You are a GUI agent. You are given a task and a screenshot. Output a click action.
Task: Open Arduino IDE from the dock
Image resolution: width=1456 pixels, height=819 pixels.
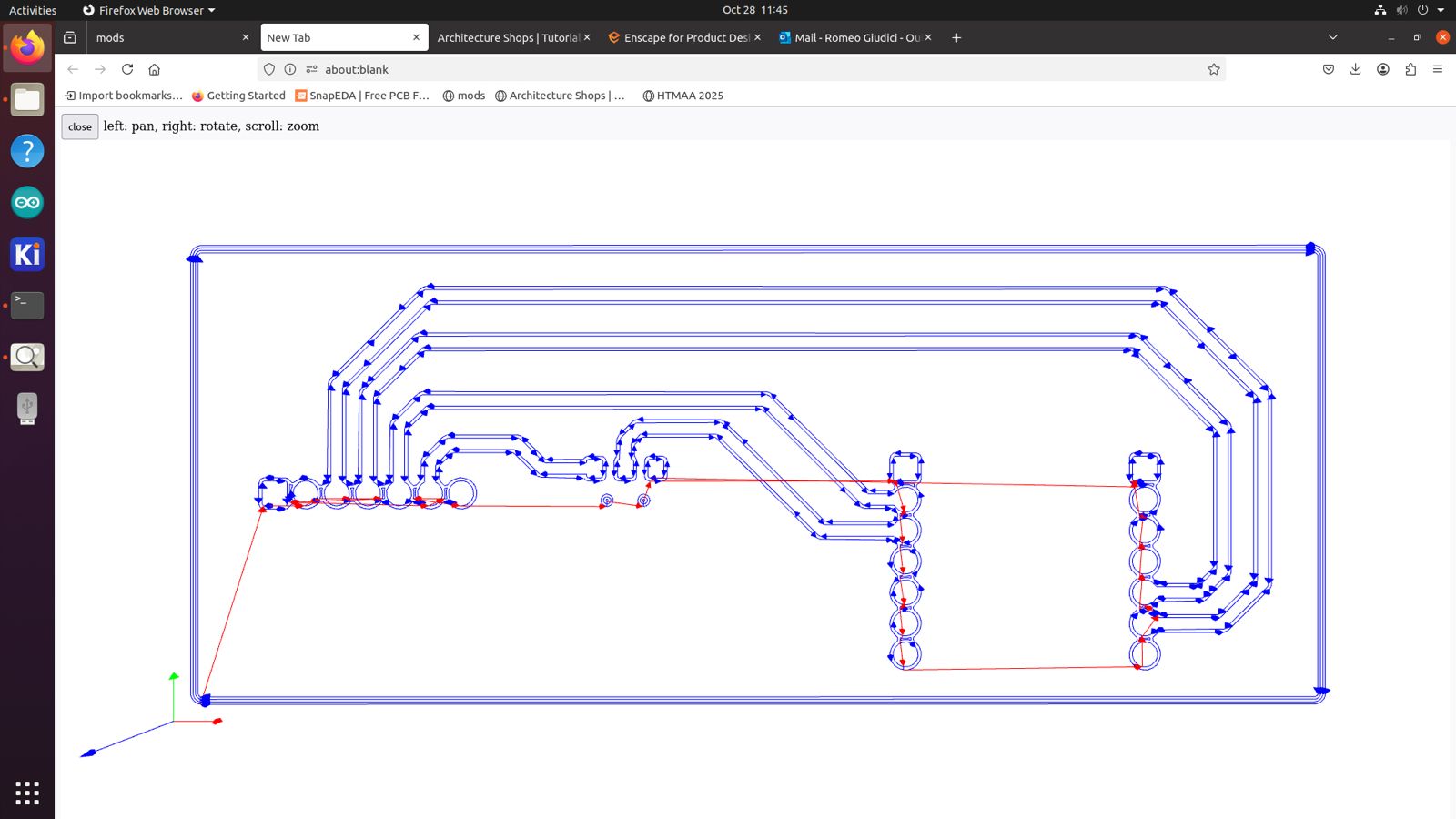coord(27,202)
